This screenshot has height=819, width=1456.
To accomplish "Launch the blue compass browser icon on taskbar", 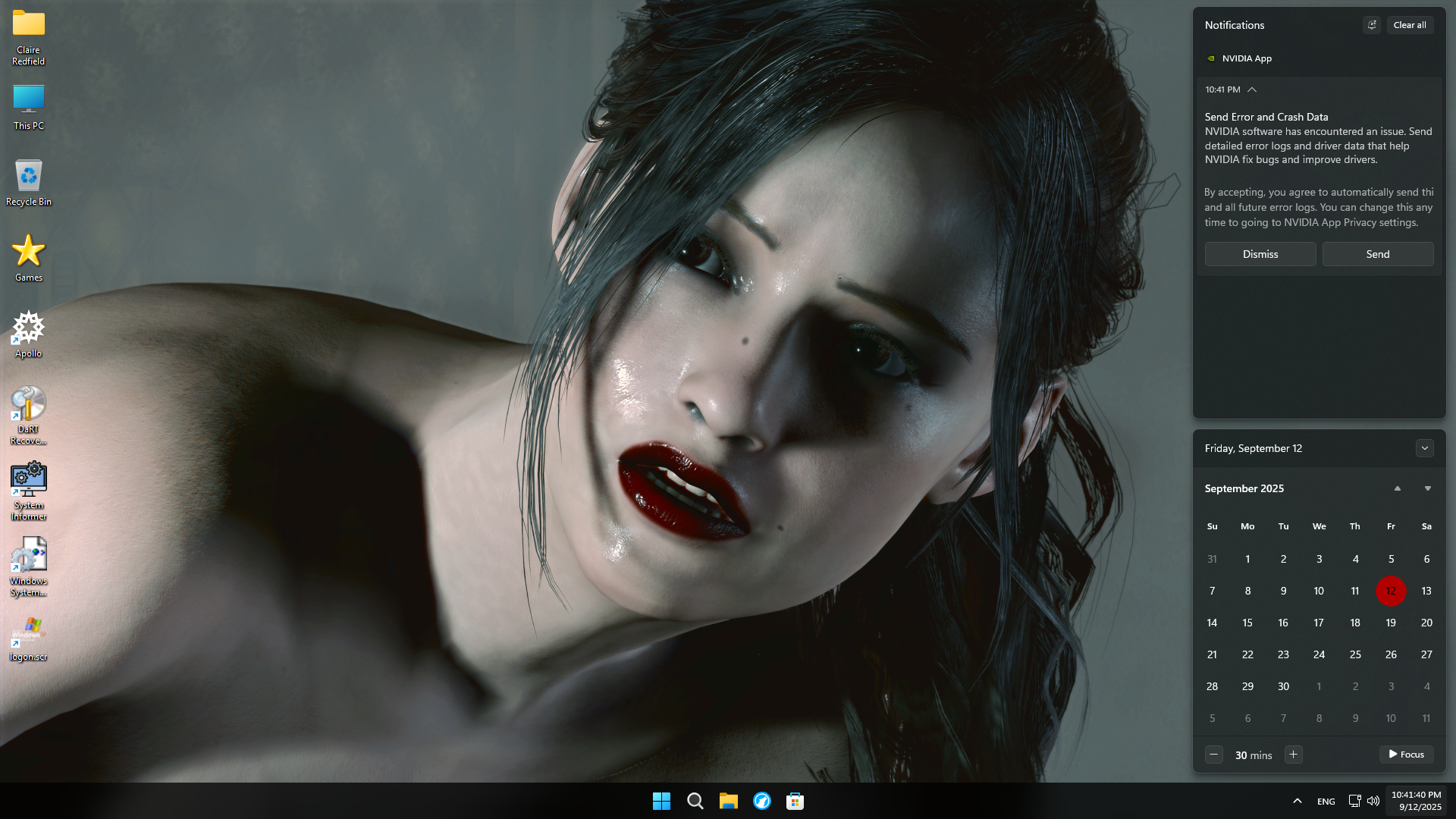I will [761, 801].
